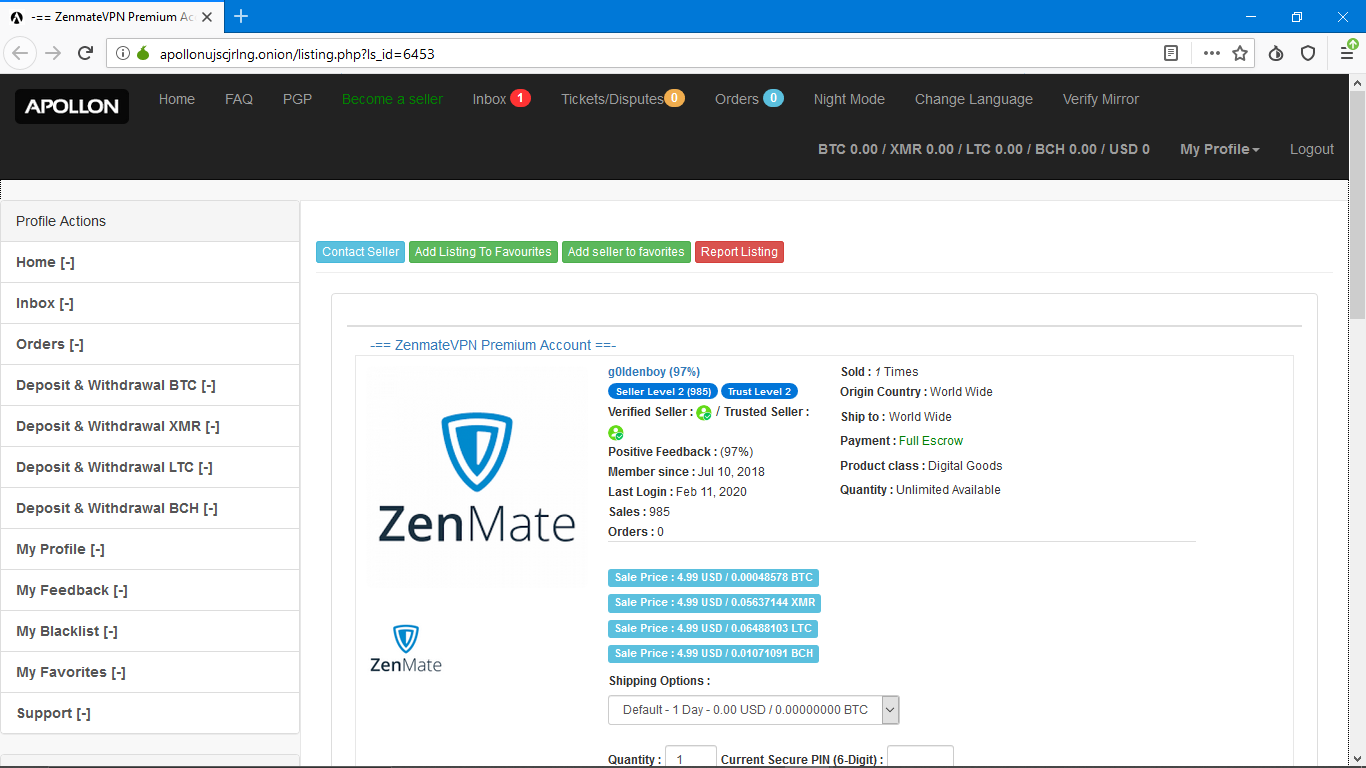Click the green onion circuit icon
Image resolution: width=1366 pixels, height=768 pixels.
[143, 54]
